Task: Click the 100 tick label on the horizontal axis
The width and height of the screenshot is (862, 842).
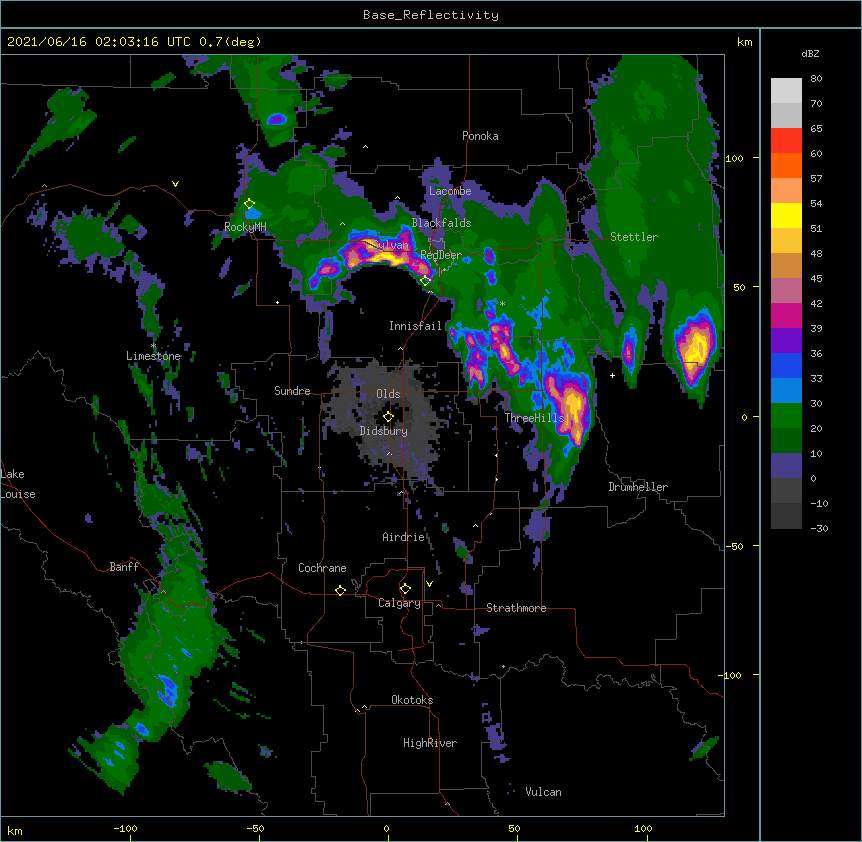Action: tap(643, 828)
